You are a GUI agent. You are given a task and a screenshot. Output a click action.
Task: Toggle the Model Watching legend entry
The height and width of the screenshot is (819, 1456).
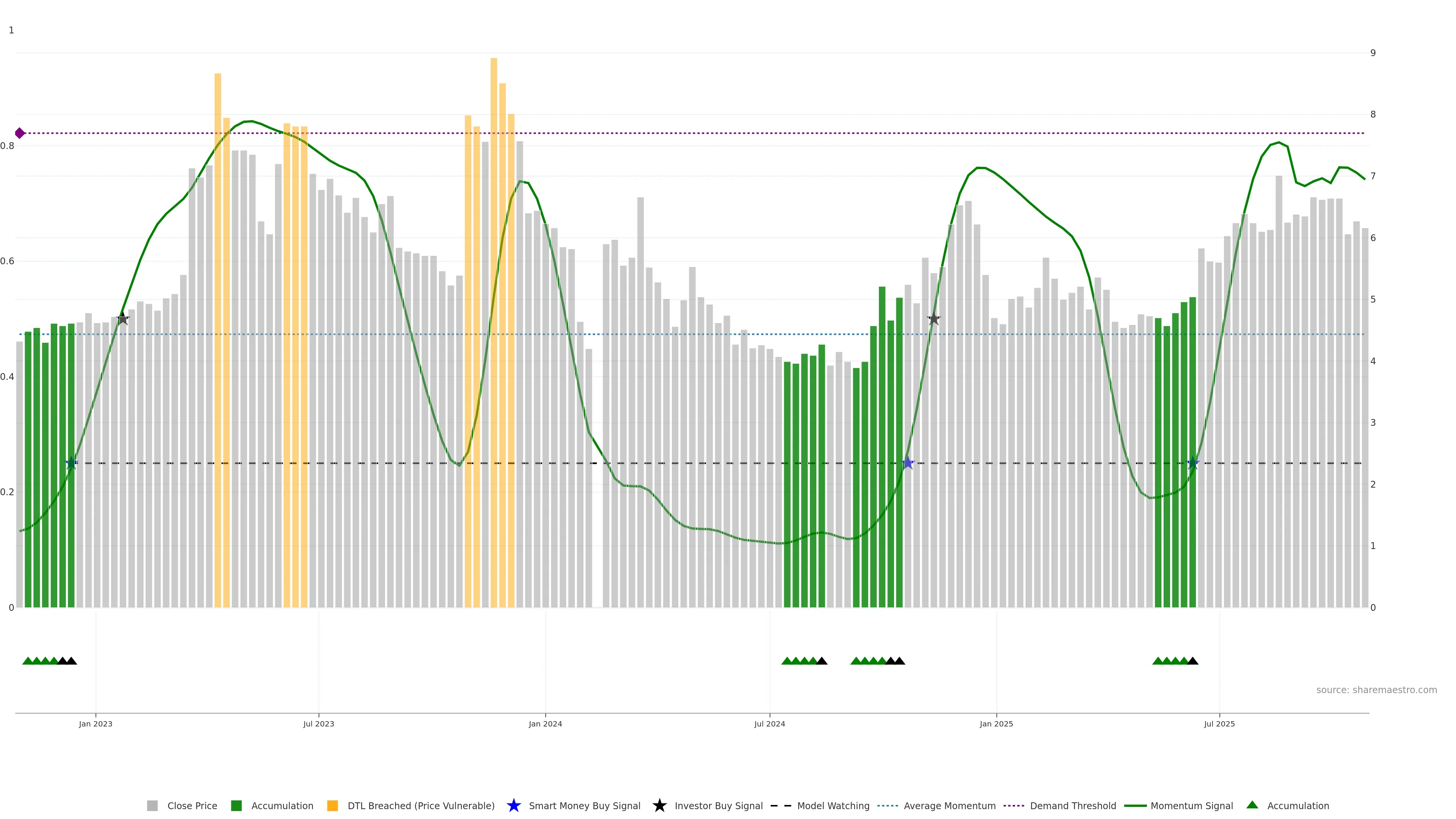(833, 806)
